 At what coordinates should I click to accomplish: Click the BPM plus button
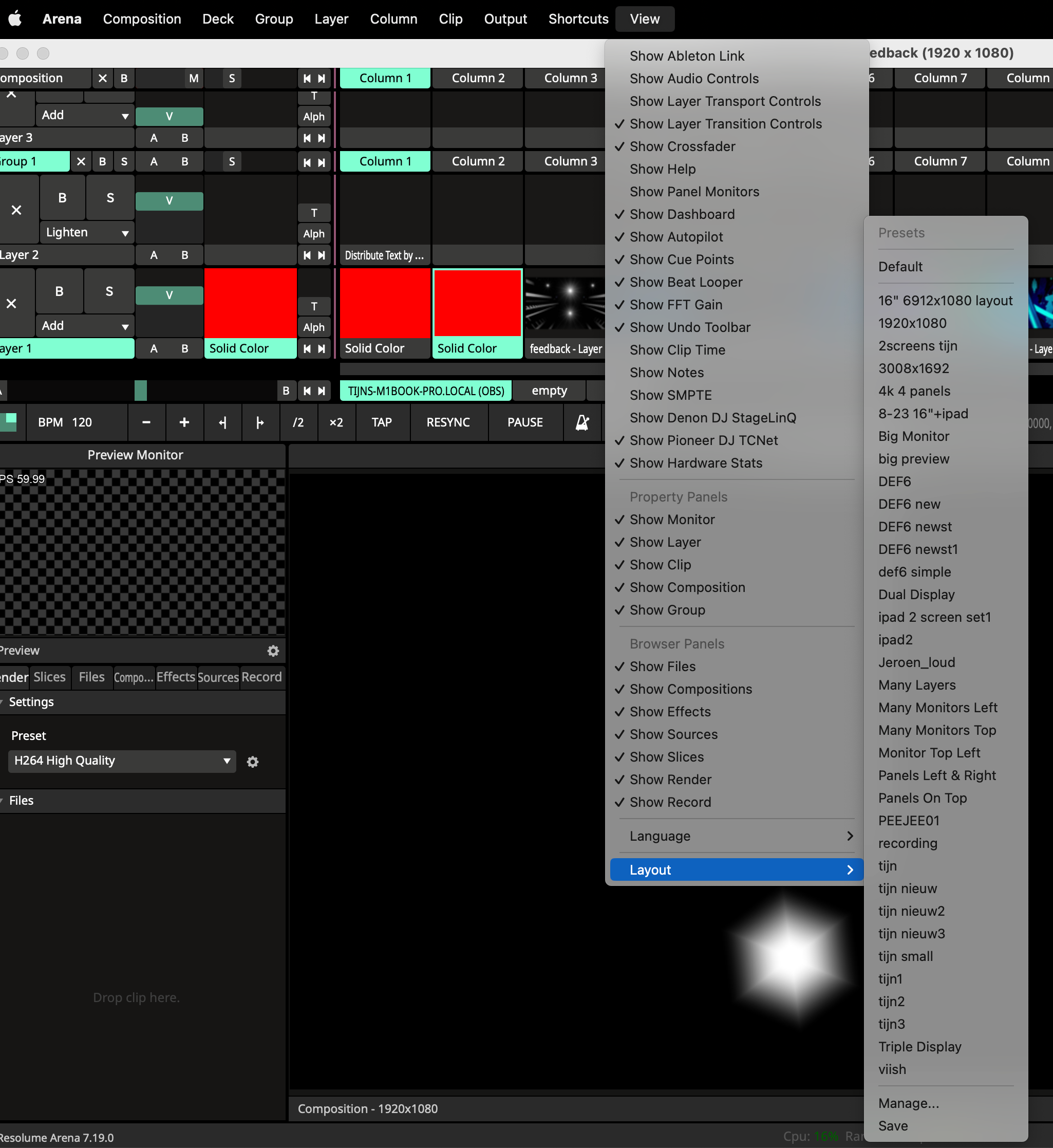click(x=184, y=422)
